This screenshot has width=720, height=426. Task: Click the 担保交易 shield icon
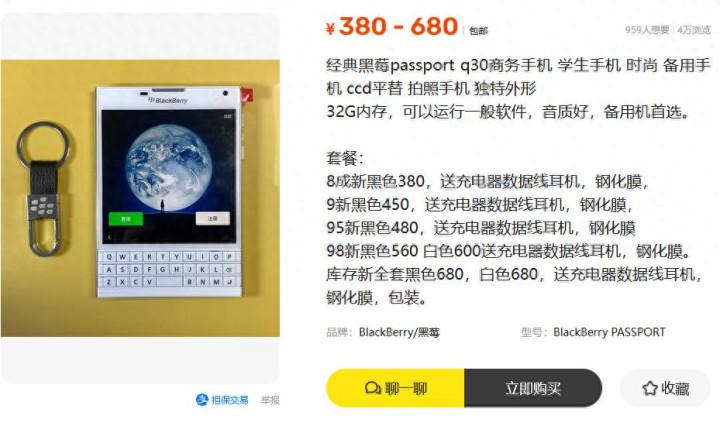point(202,400)
